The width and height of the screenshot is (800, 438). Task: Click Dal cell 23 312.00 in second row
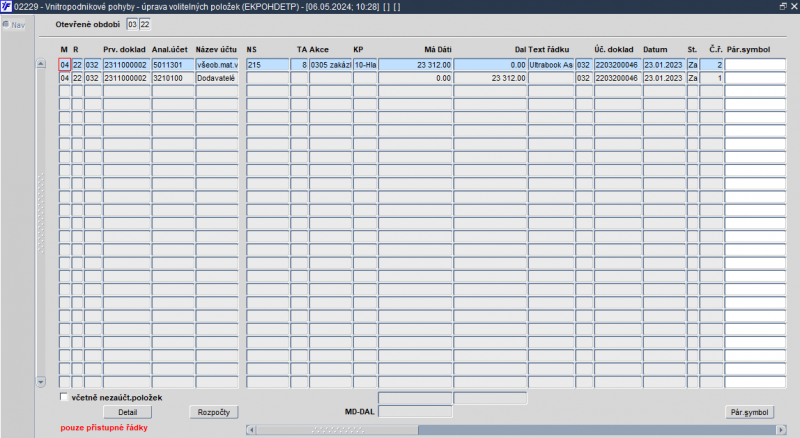click(x=490, y=78)
